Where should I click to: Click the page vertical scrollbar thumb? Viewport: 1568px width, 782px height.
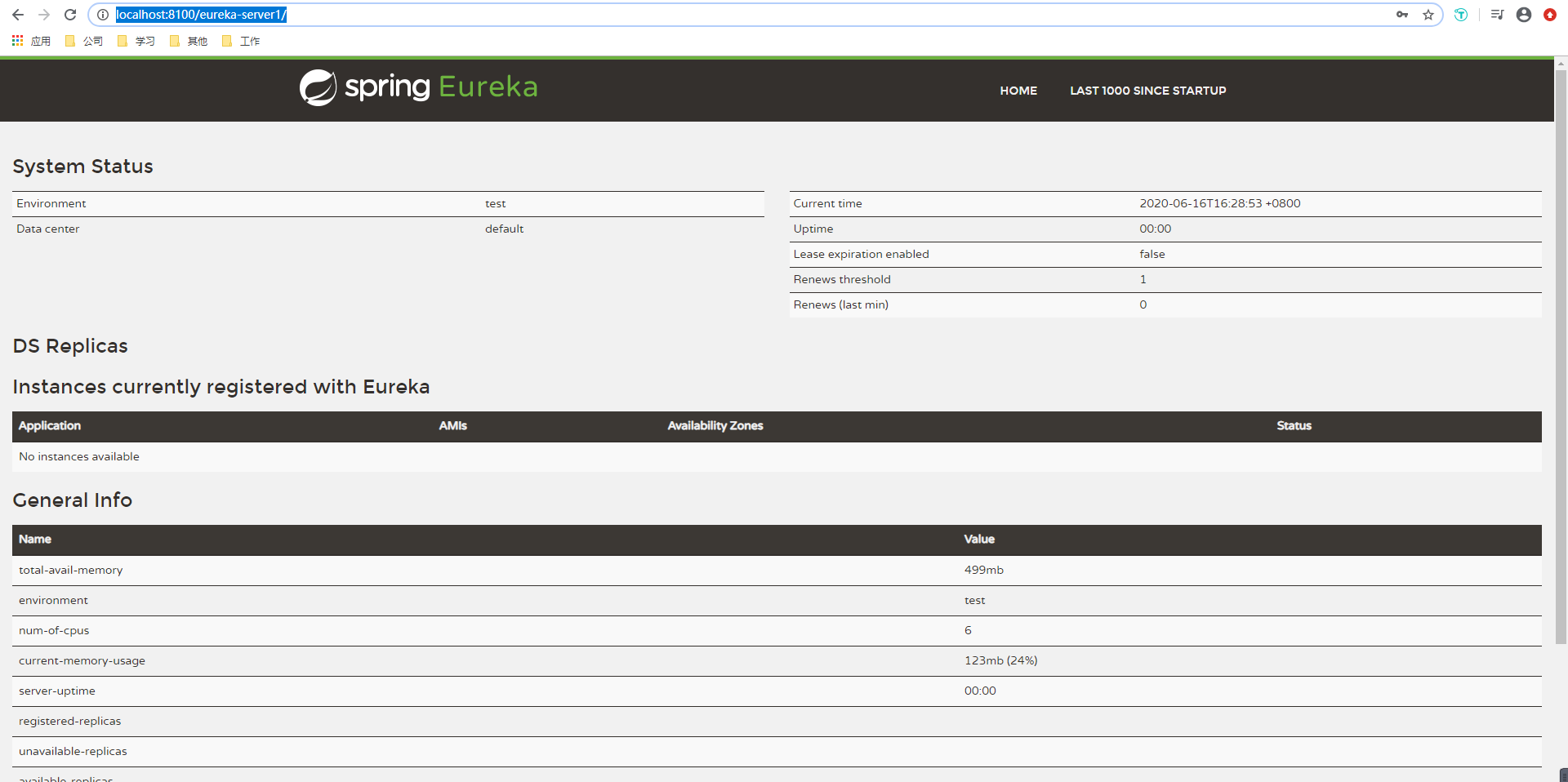[x=1561, y=358]
